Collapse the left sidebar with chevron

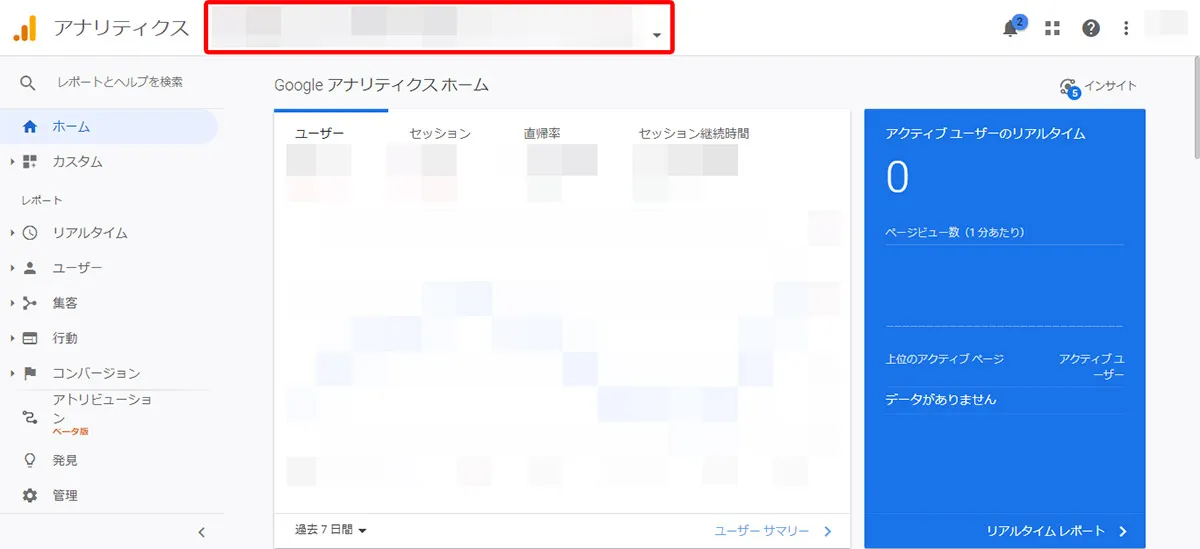(x=201, y=532)
